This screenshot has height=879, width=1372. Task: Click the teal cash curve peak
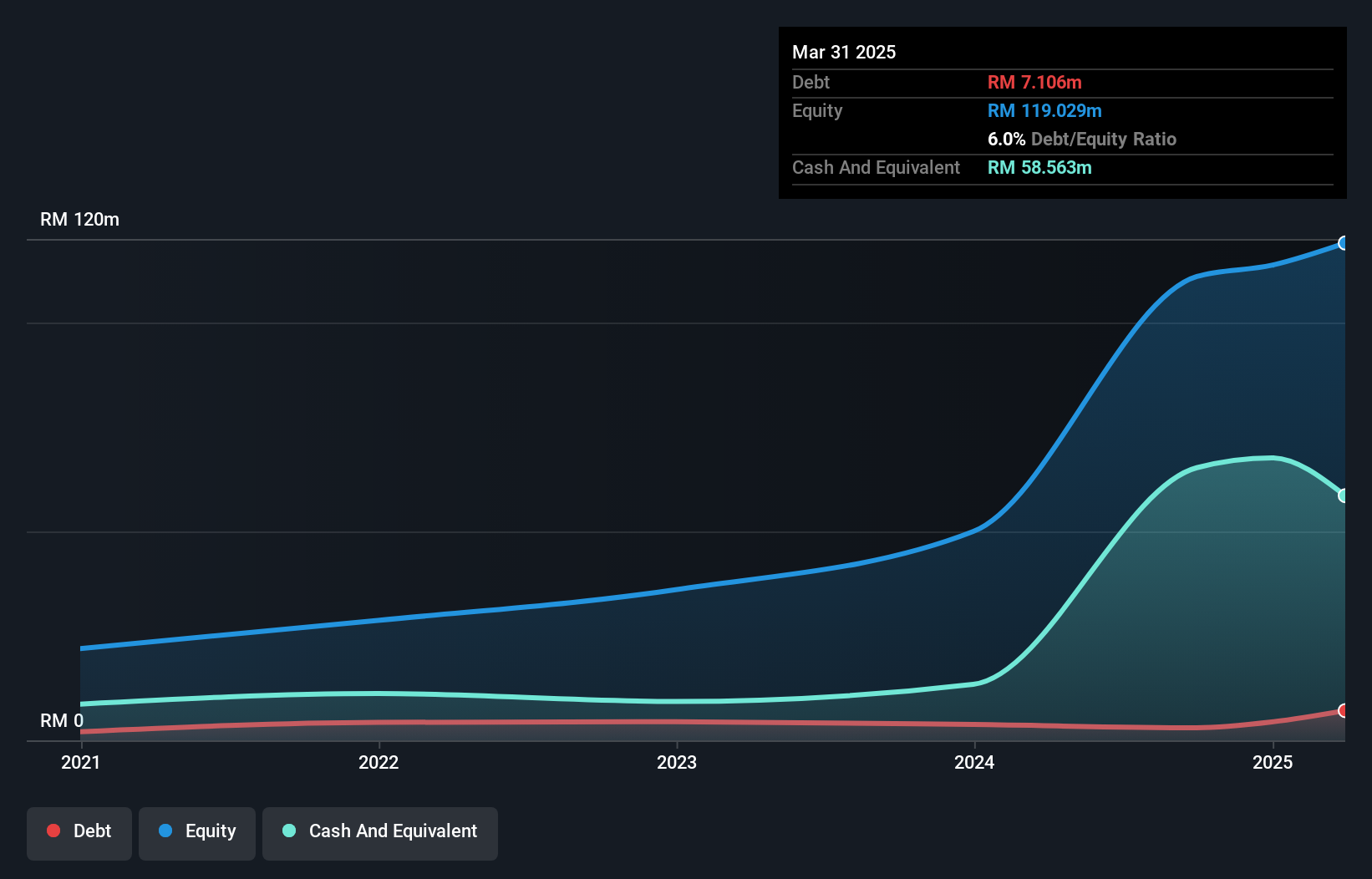pos(1262,458)
